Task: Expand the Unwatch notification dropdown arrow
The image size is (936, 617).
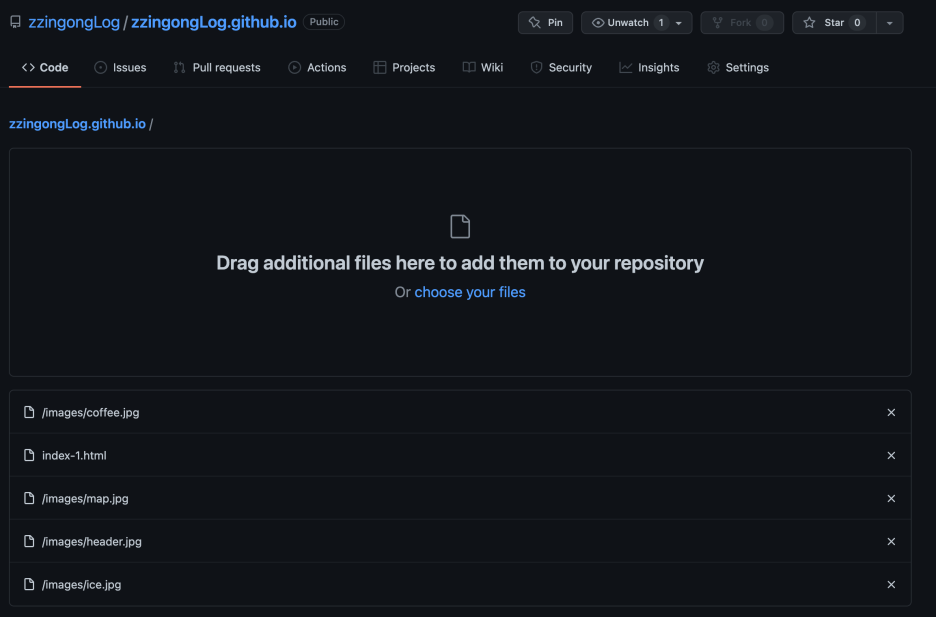Action: click(679, 23)
